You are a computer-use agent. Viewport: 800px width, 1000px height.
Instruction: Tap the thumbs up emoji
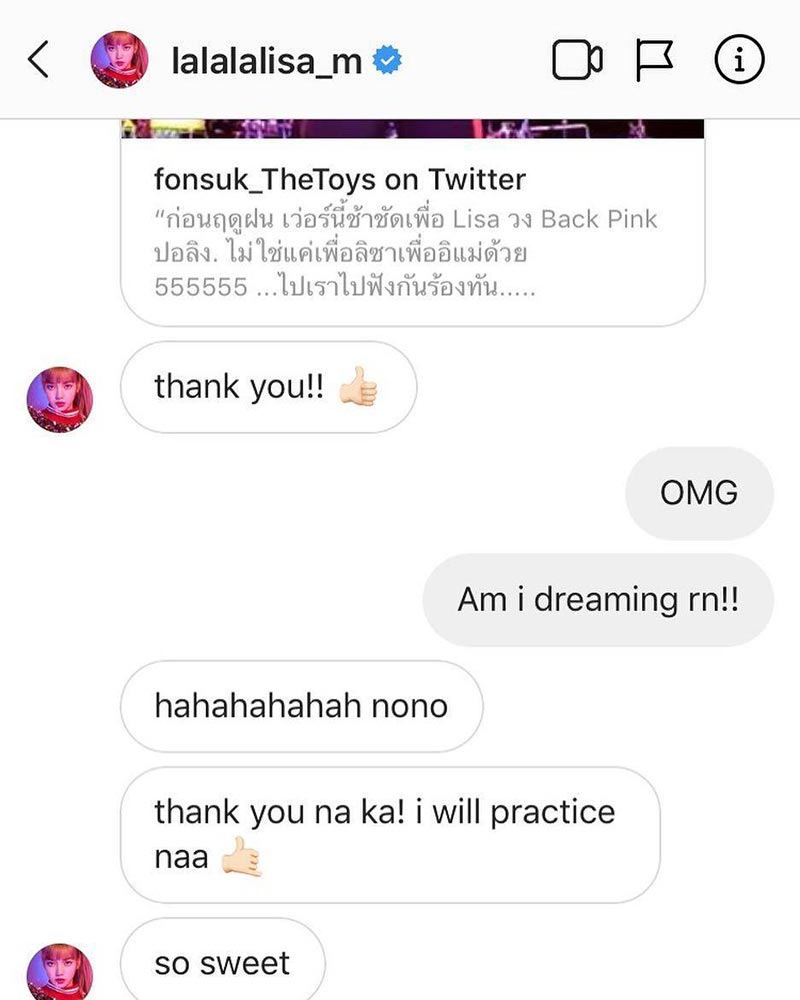359,386
